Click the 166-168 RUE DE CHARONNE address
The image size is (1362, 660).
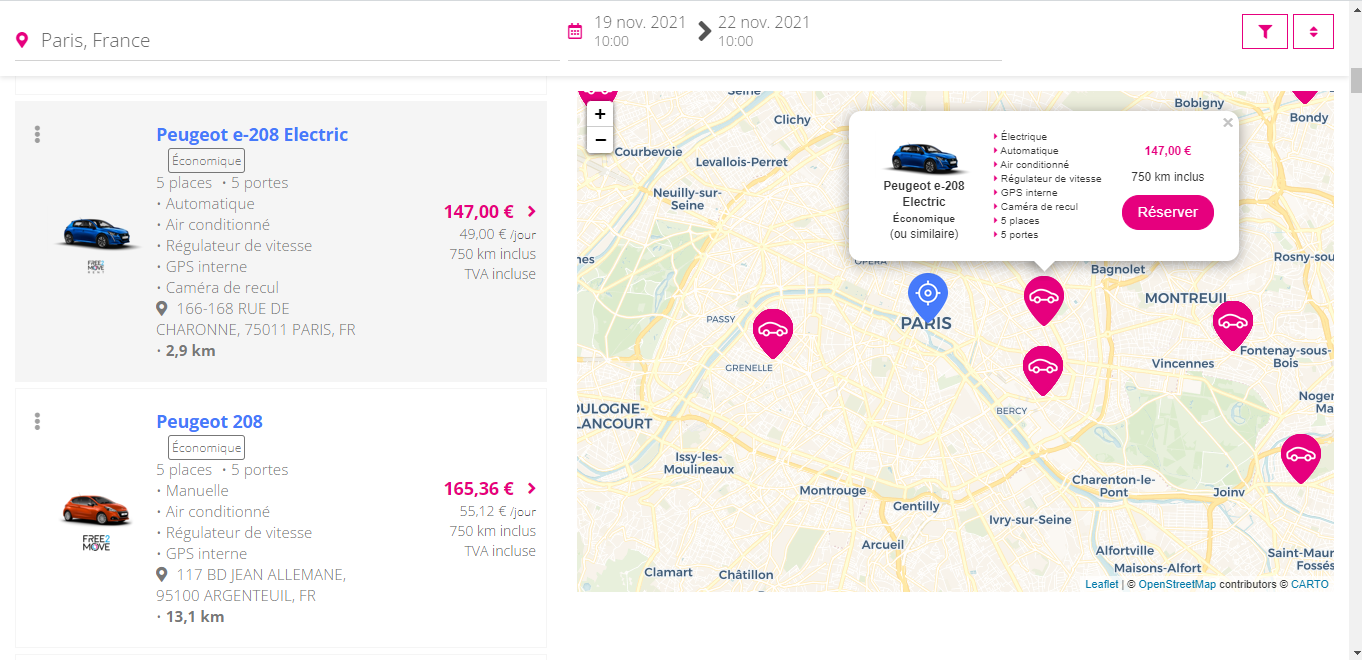(x=256, y=319)
